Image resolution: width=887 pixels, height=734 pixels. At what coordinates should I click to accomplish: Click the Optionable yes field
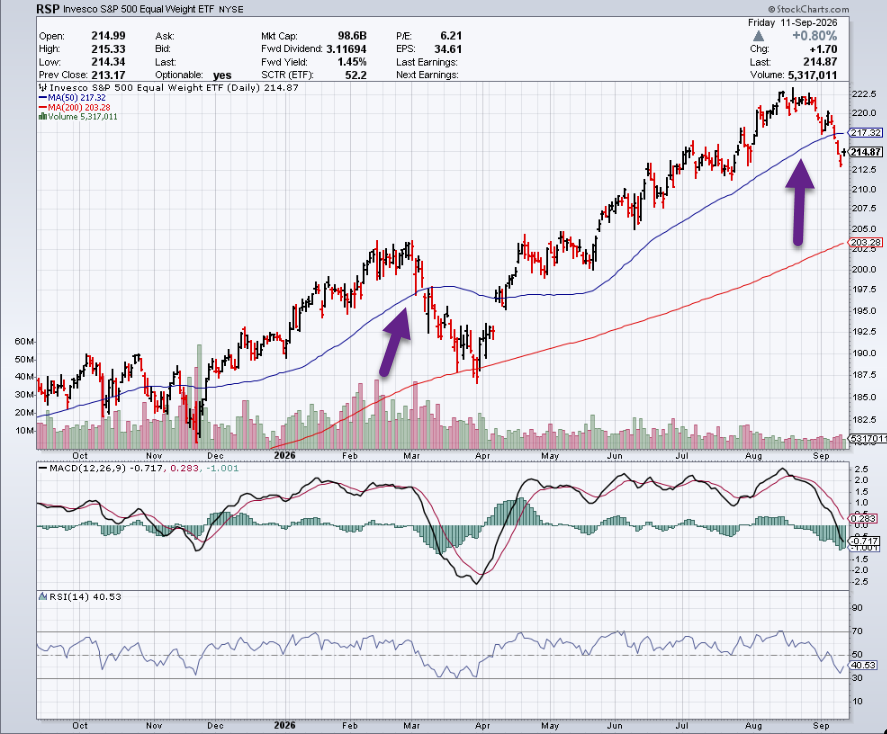(193, 75)
